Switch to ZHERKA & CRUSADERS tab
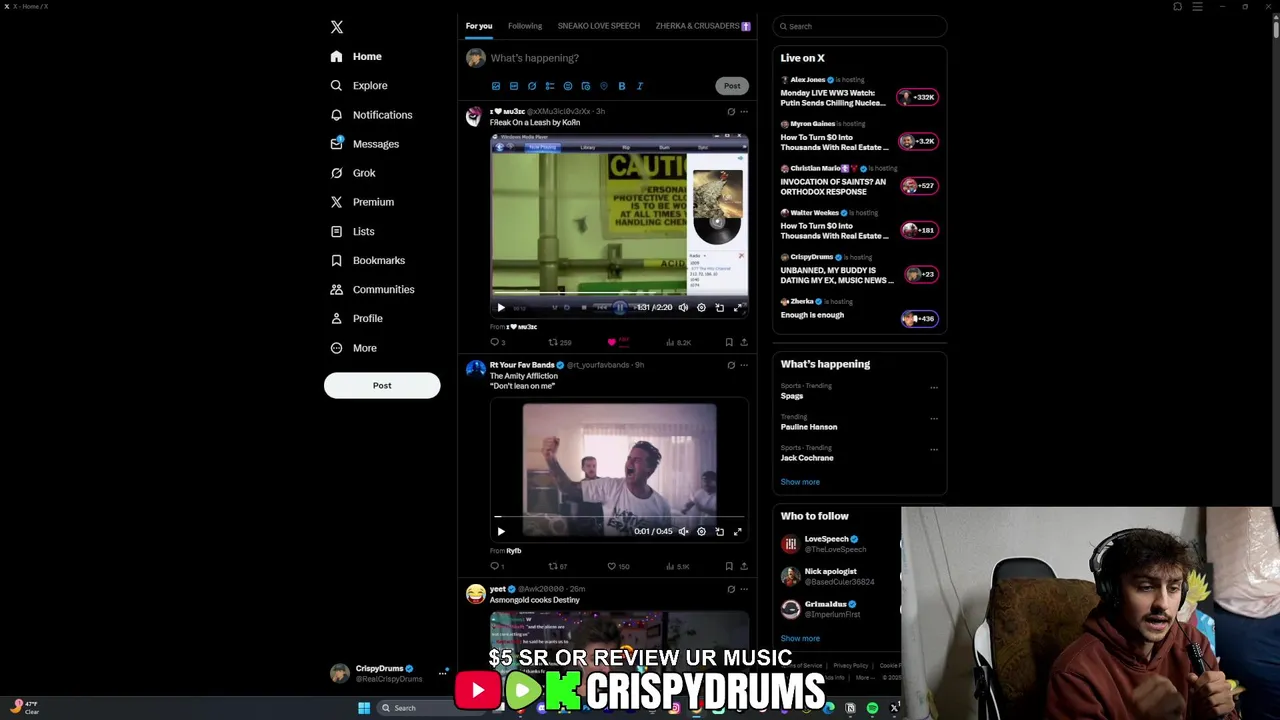The width and height of the screenshot is (1280, 720). (703, 26)
